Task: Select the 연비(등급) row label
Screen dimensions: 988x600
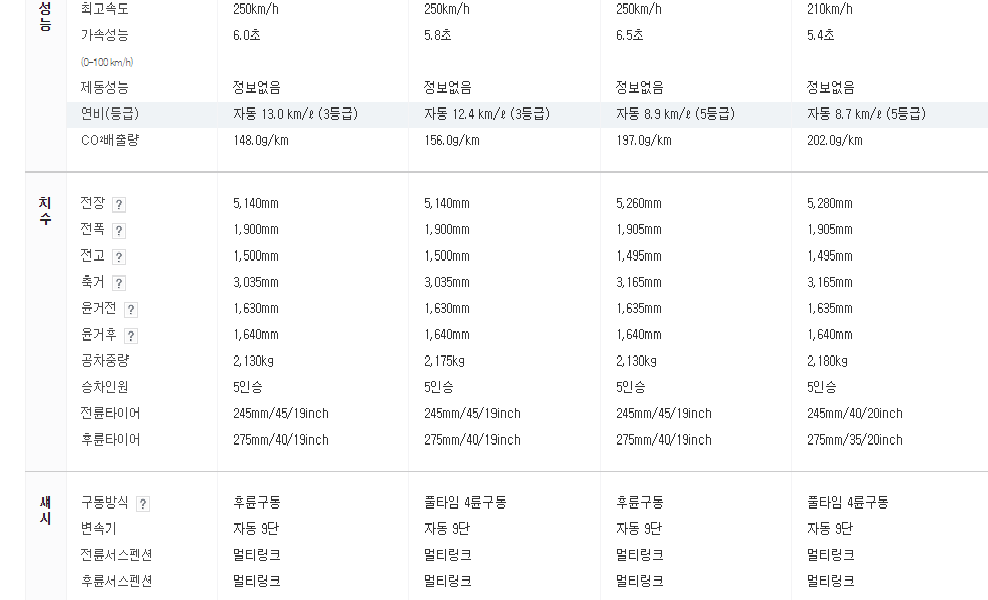Action: [110, 113]
